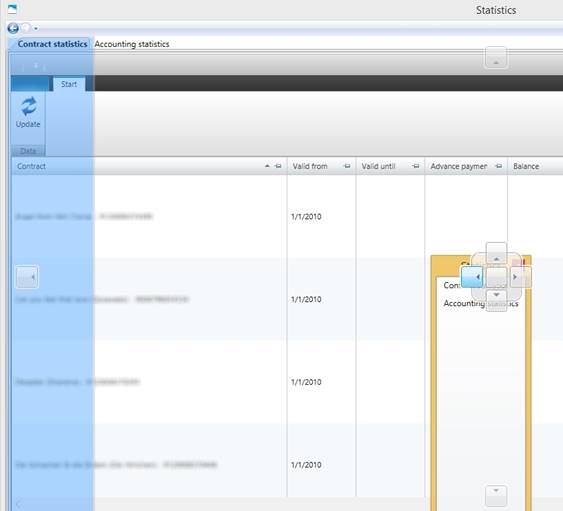Choose the left edge docking target
563x511 pixels.
(x=27, y=277)
